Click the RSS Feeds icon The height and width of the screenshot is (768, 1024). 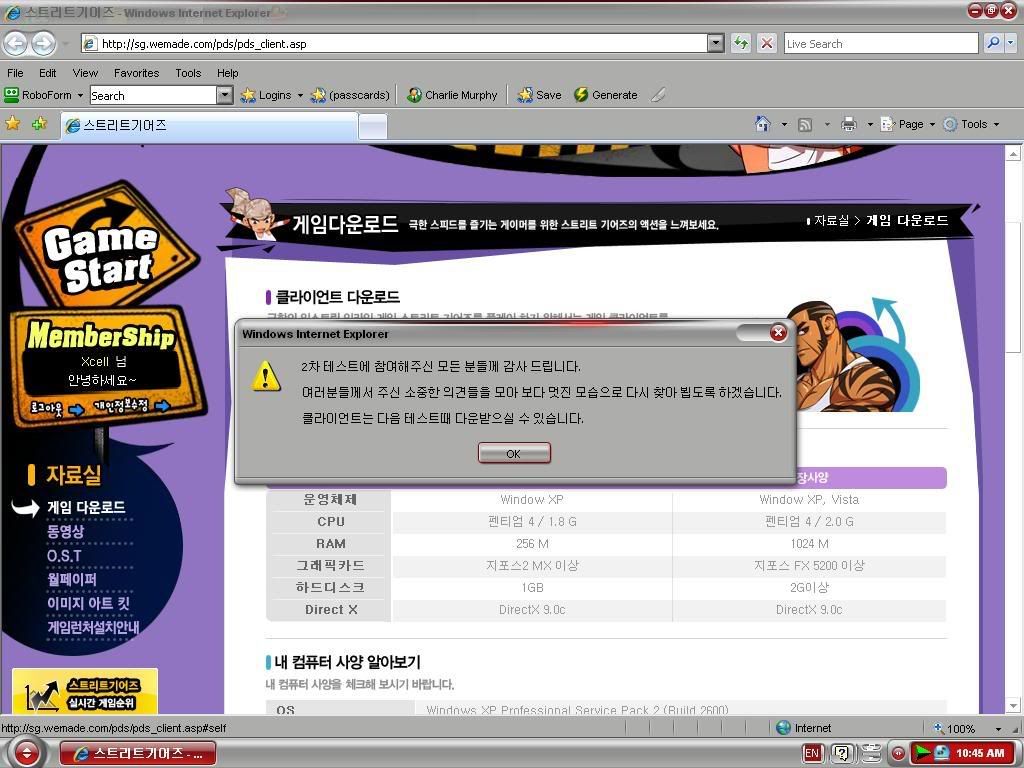point(805,124)
